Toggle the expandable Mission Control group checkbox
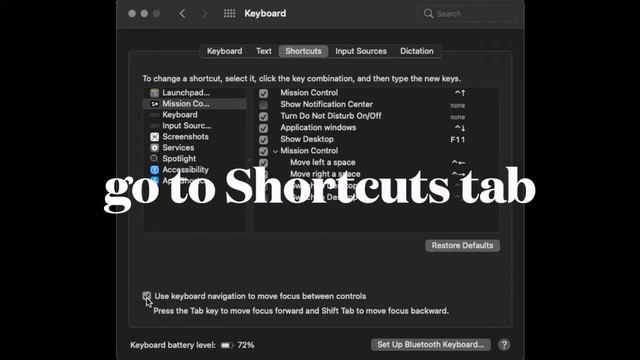640x360 pixels. pyautogui.click(x=264, y=151)
